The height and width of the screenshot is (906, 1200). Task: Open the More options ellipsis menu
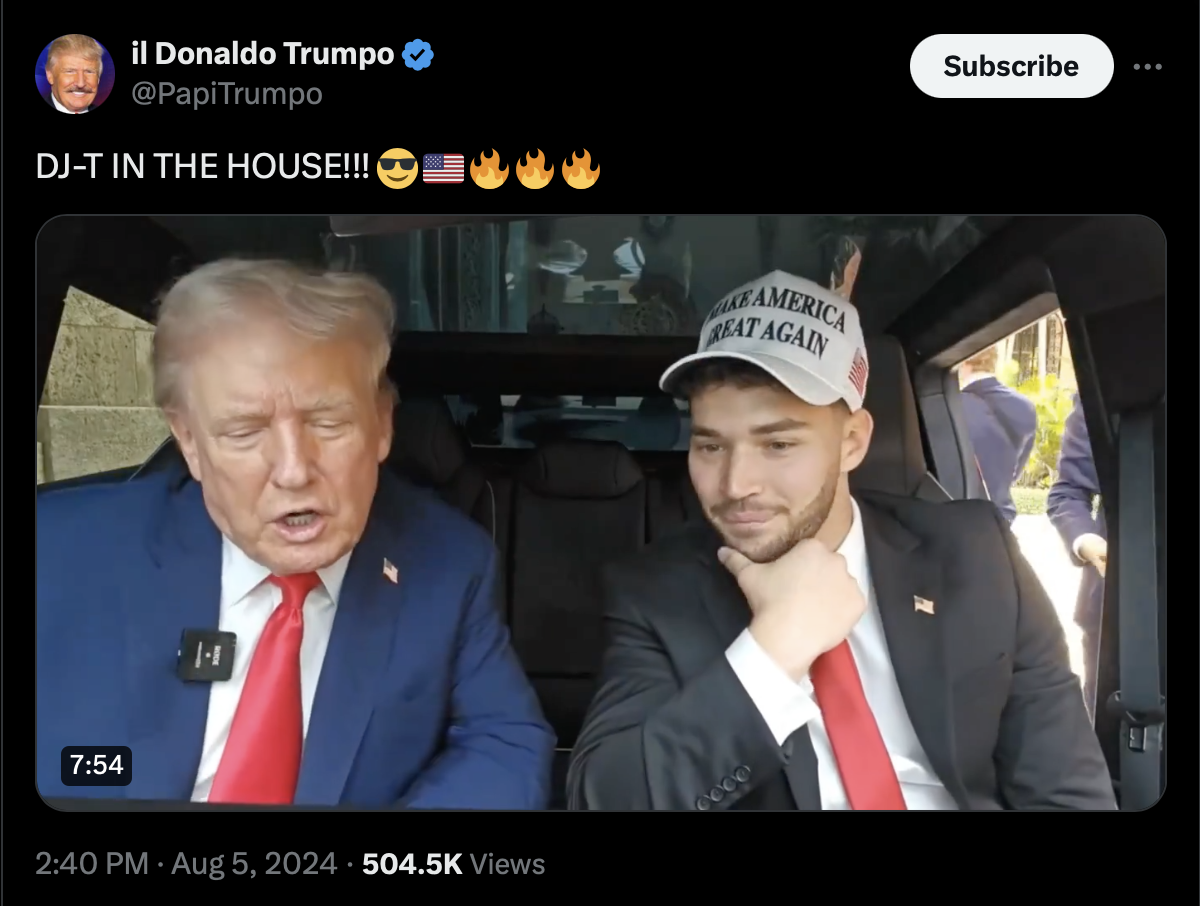(x=1147, y=66)
